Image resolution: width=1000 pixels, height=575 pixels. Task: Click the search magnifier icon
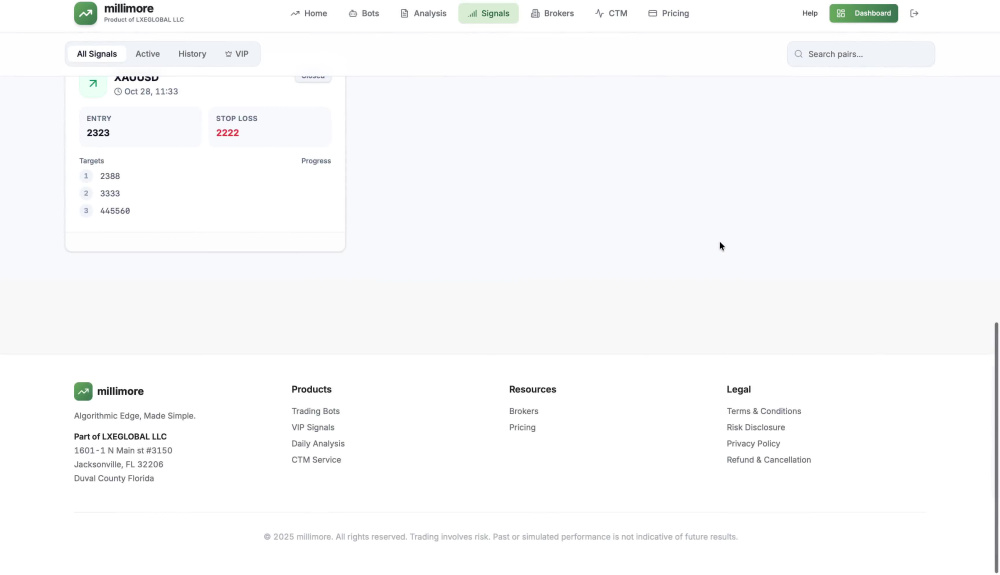coord(798,54)
